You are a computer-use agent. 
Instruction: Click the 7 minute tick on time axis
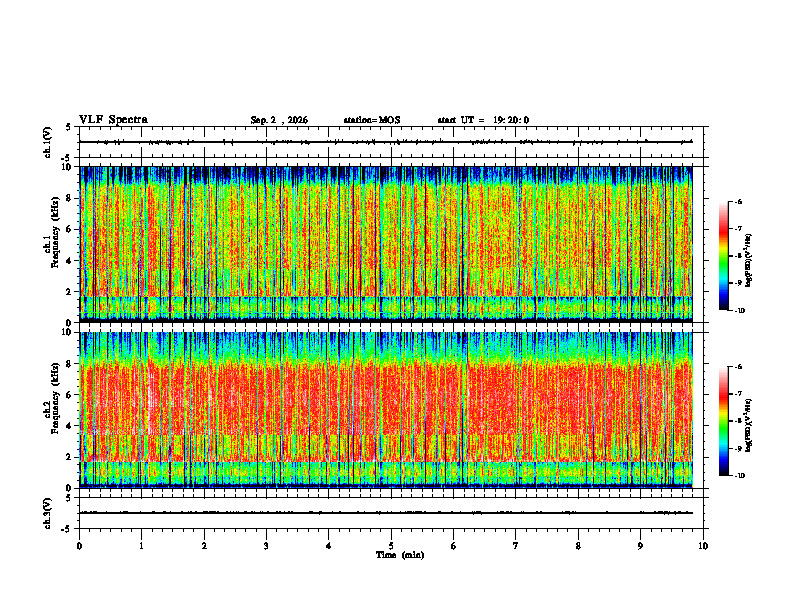point(516,546)
